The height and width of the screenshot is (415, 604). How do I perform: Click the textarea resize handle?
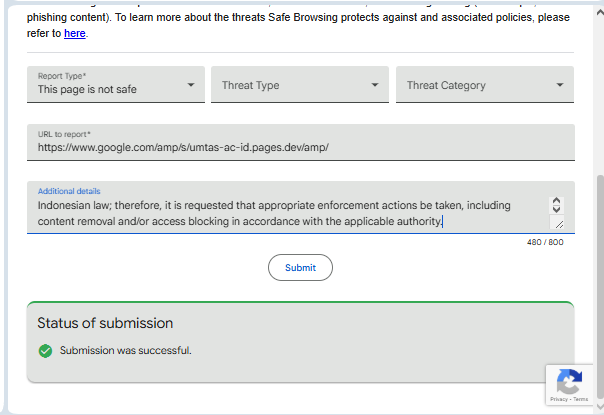(558, 225)
